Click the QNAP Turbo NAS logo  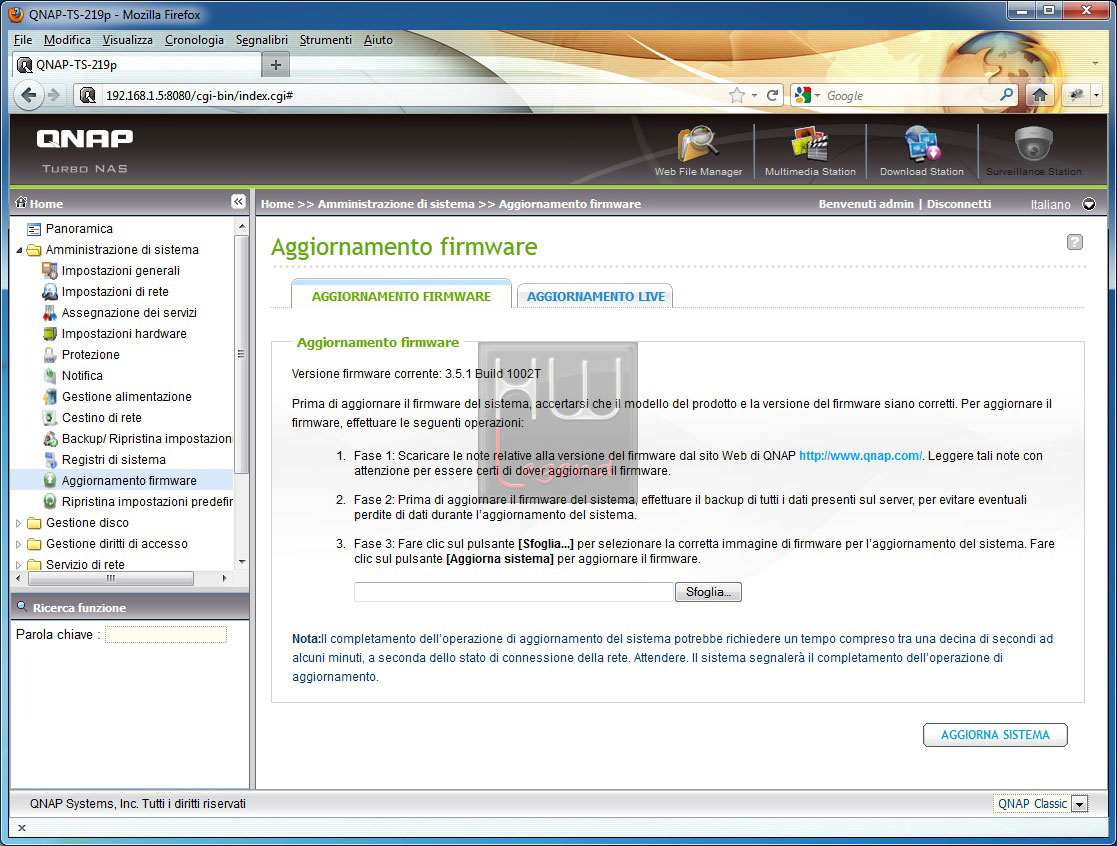coord(85,151)
